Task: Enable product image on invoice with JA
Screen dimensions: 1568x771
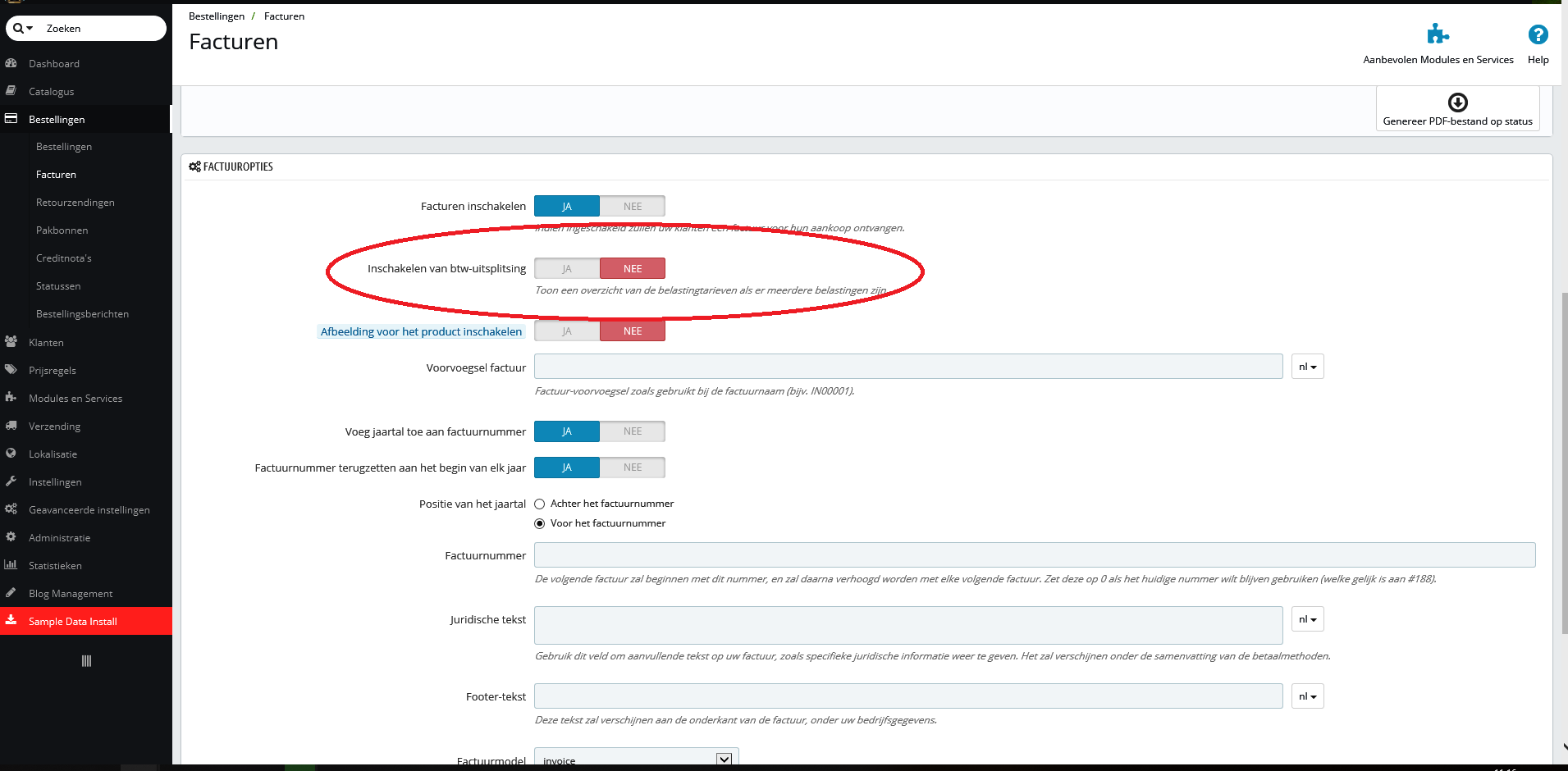Action: 567,331
